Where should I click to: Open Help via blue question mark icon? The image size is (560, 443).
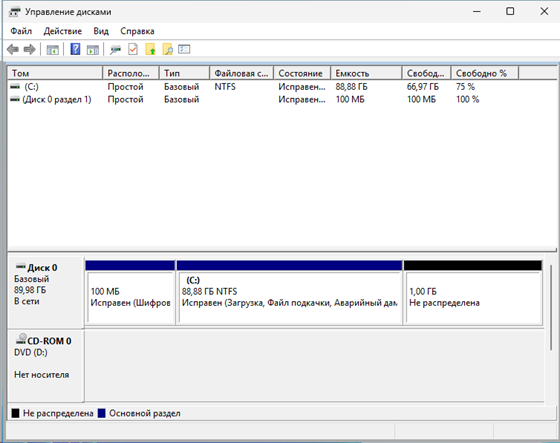pyautogui.click(x=75, y=49)
